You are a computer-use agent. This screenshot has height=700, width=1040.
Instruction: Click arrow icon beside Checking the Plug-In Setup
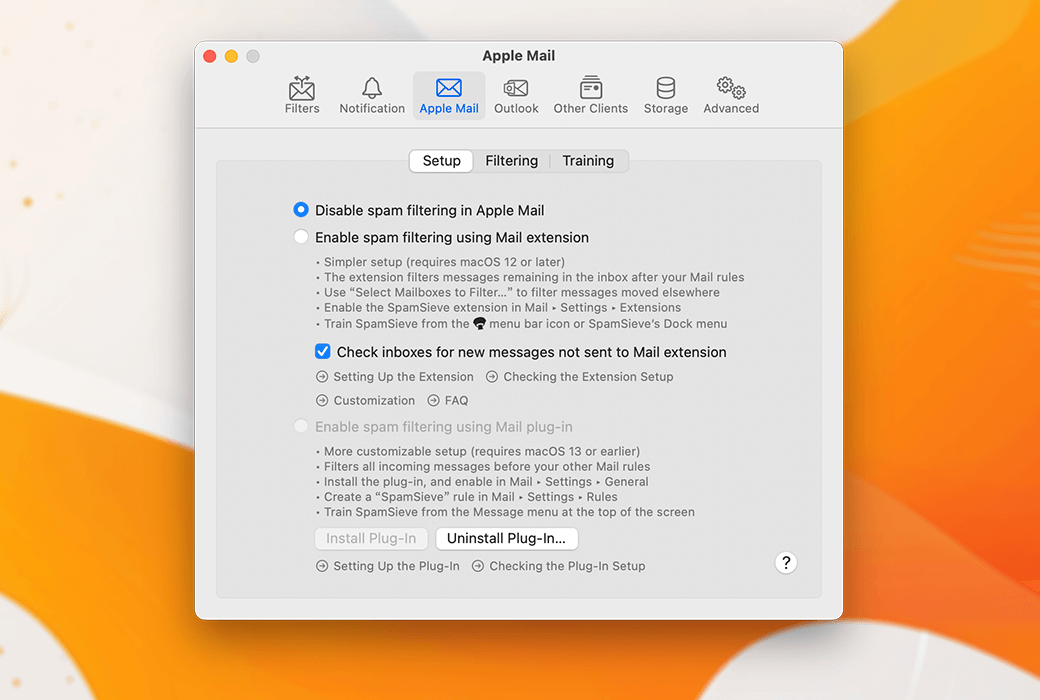pyautogui.click(x=478, y=566)
